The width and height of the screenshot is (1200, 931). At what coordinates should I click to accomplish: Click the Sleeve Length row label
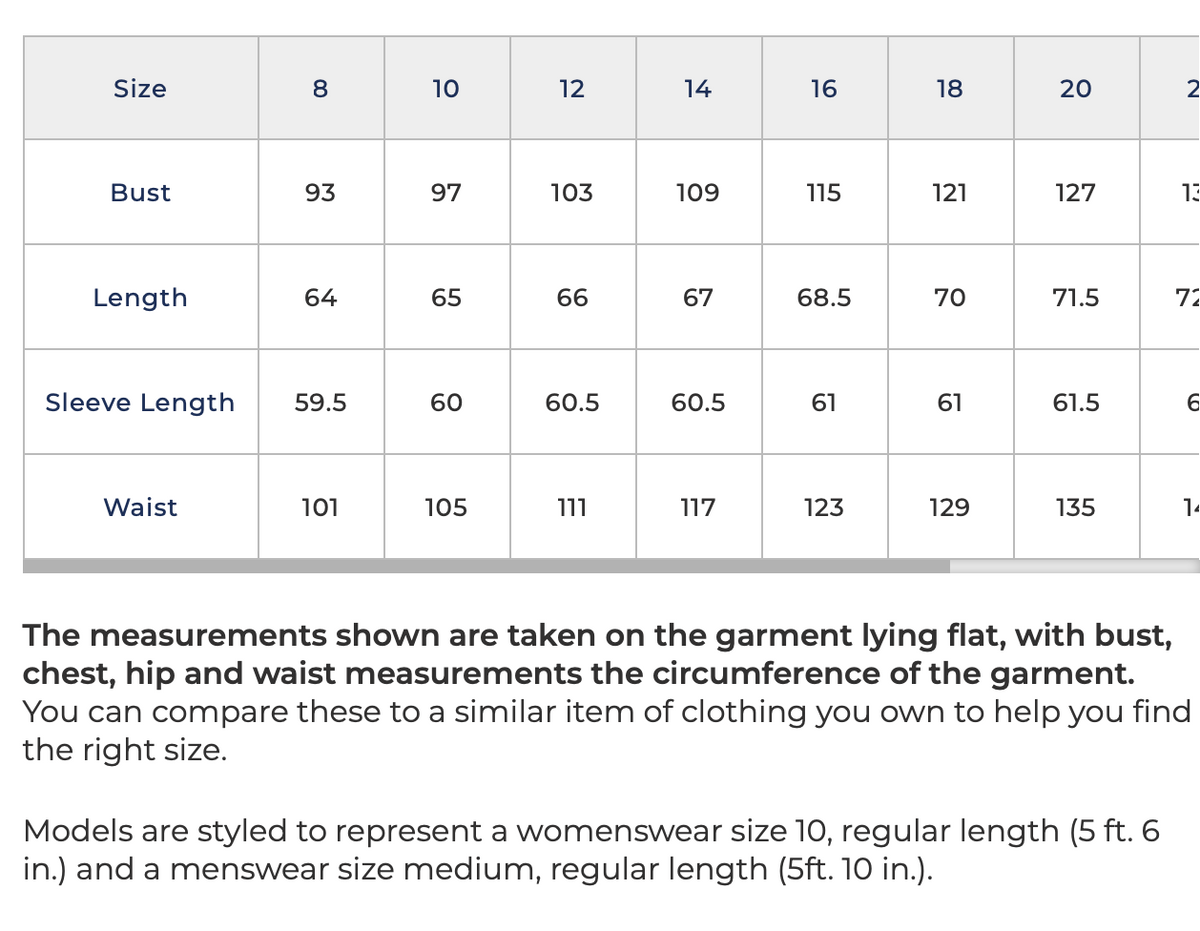coord(141,402)
